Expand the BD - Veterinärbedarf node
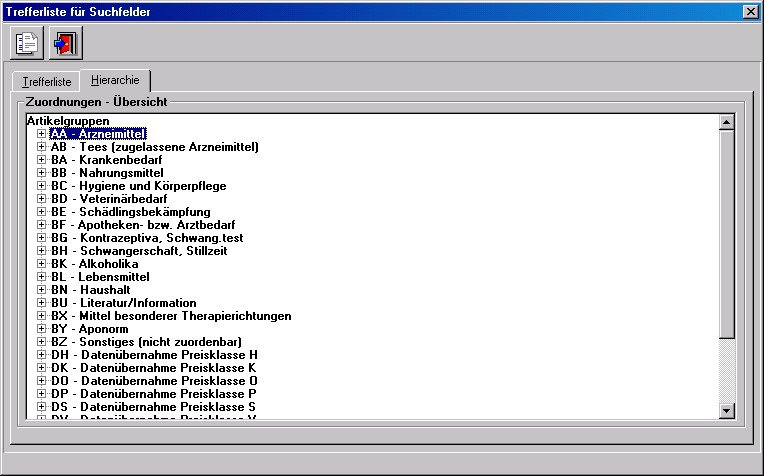The image size is (764, 476). [x=41, y=198]
